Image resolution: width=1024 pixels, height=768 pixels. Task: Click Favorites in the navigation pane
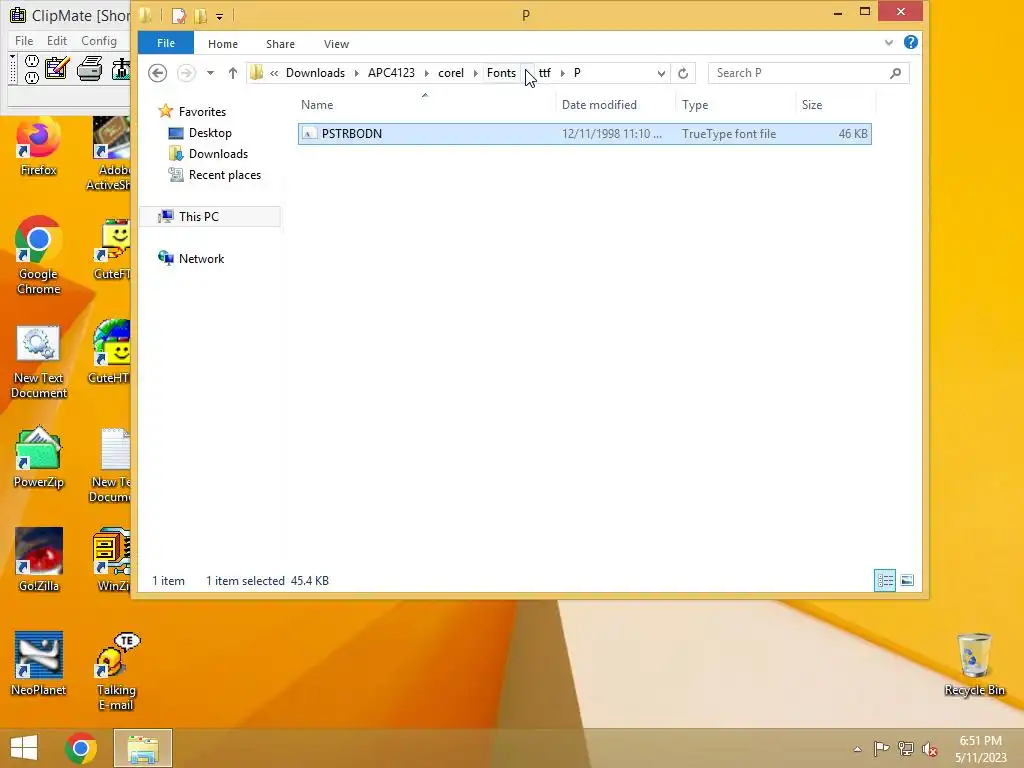[x=202, y=112]
